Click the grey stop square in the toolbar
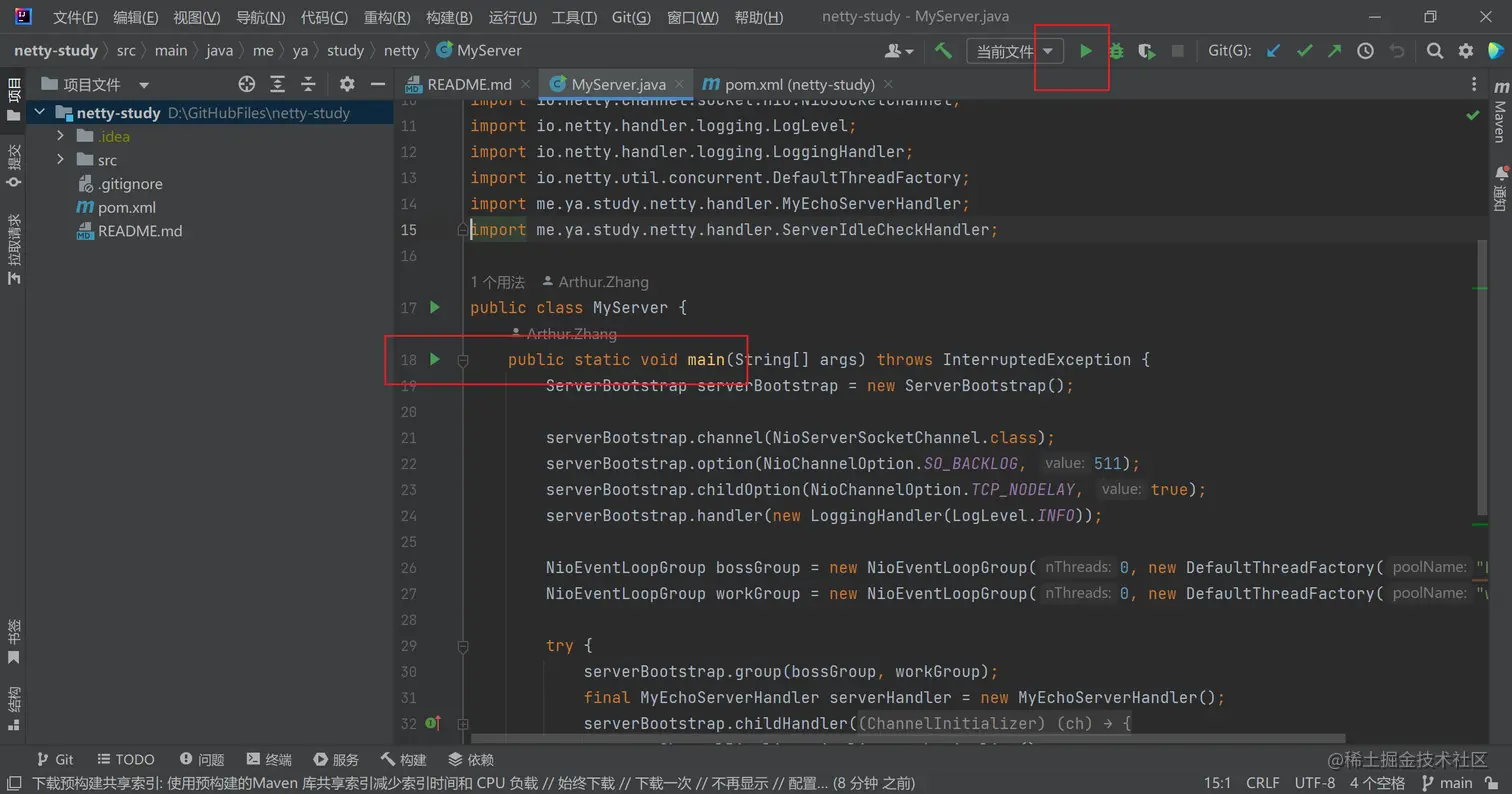This screenshot has width=1512, height=794. coord(1178,51)
